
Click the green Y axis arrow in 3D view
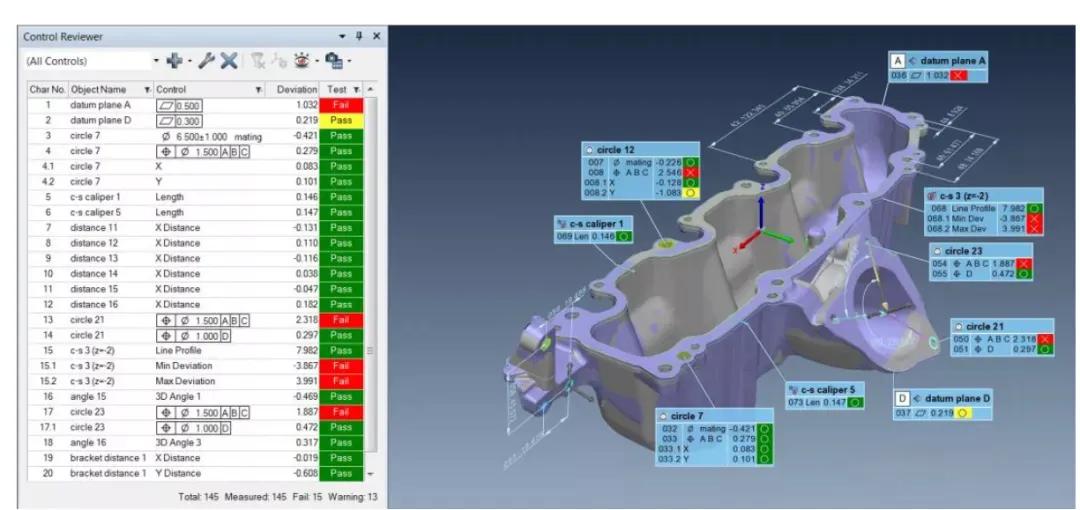pyautogui.click(x=777, y=236)
